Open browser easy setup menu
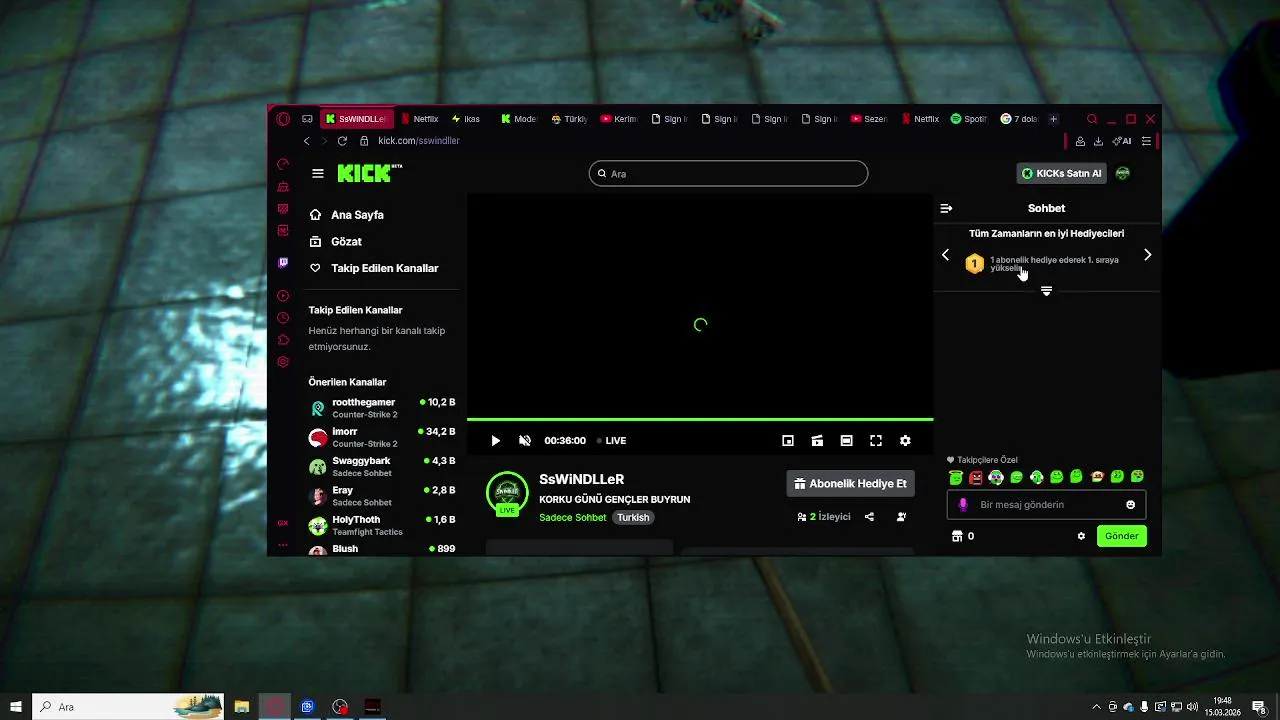Image resolution: width=1280 pixels, height=720 pixels. (1146, 141)
